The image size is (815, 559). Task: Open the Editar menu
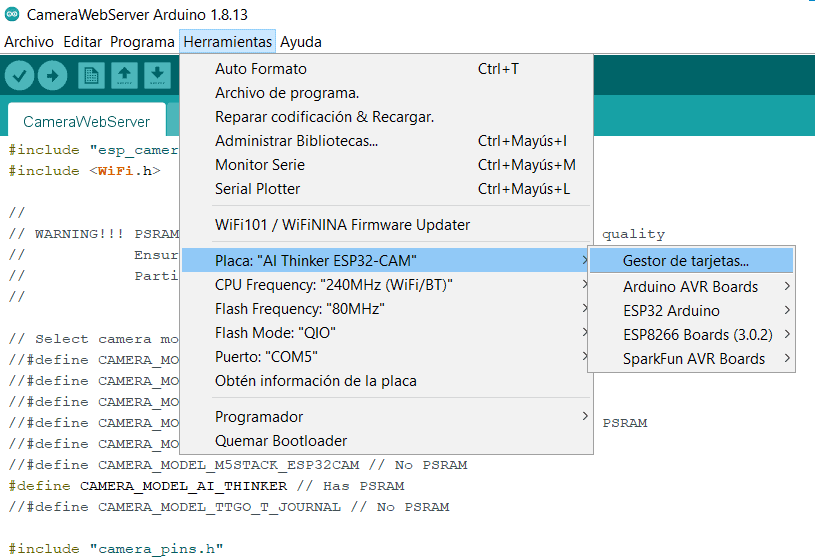(x=82, y=42)
